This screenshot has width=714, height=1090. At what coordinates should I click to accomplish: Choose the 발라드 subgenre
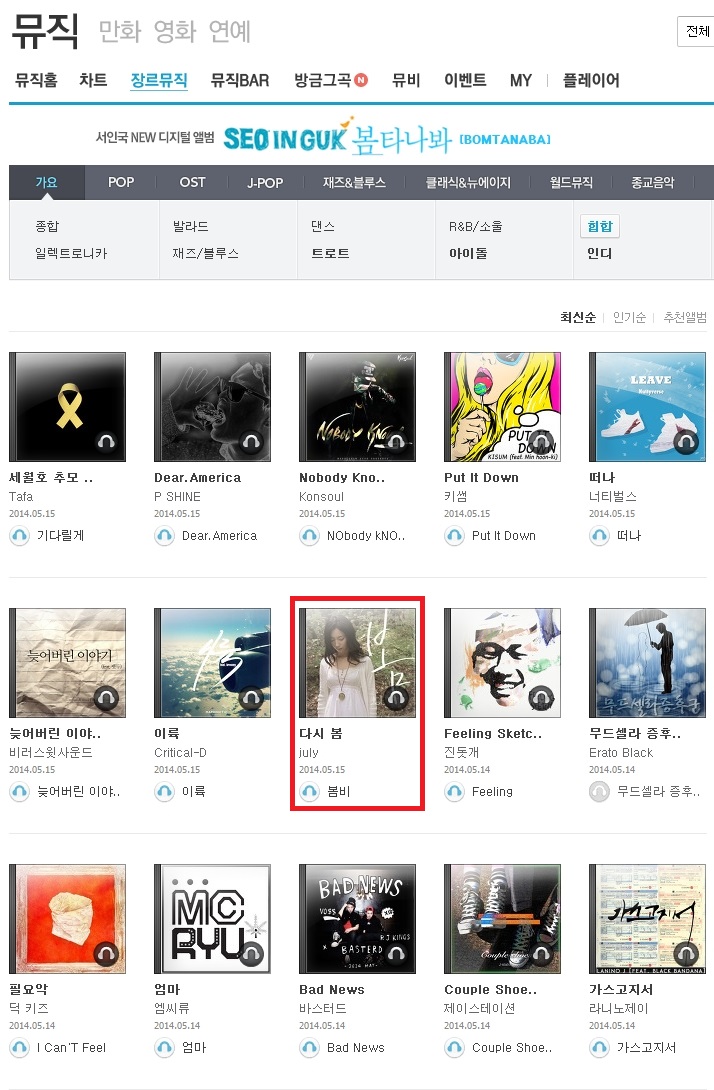click(x=190, y=227)
